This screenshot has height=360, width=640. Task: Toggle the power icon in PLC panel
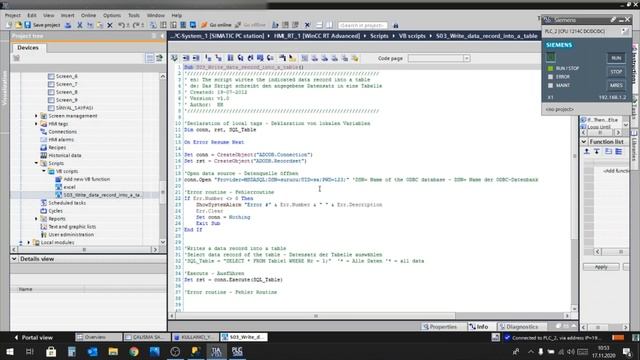point(551,58)
